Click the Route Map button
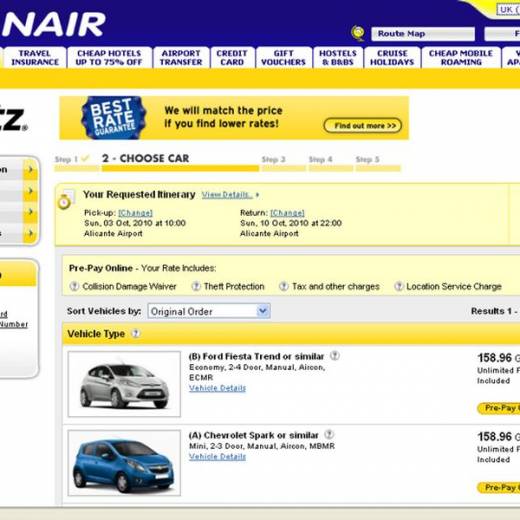The image size is (520, 520). tap(423, 34)
